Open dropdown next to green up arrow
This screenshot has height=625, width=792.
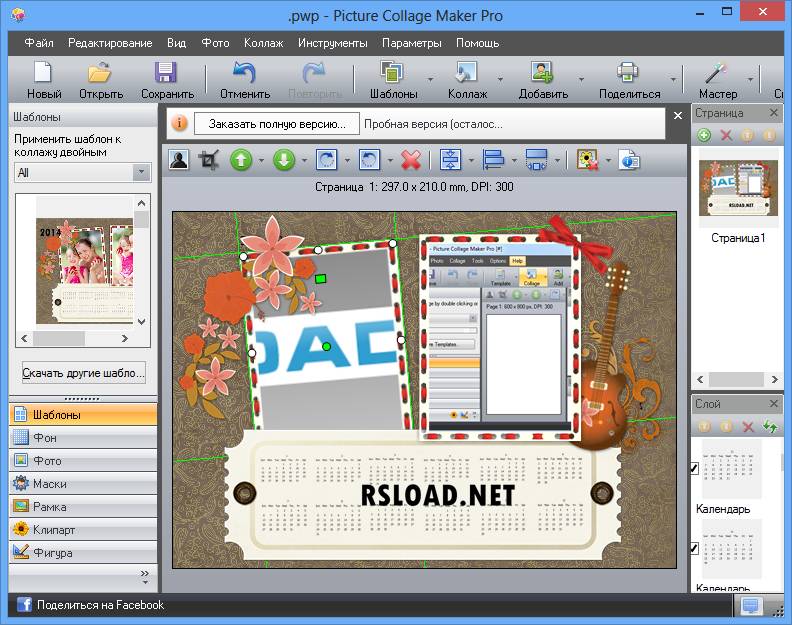pos(261,161)
